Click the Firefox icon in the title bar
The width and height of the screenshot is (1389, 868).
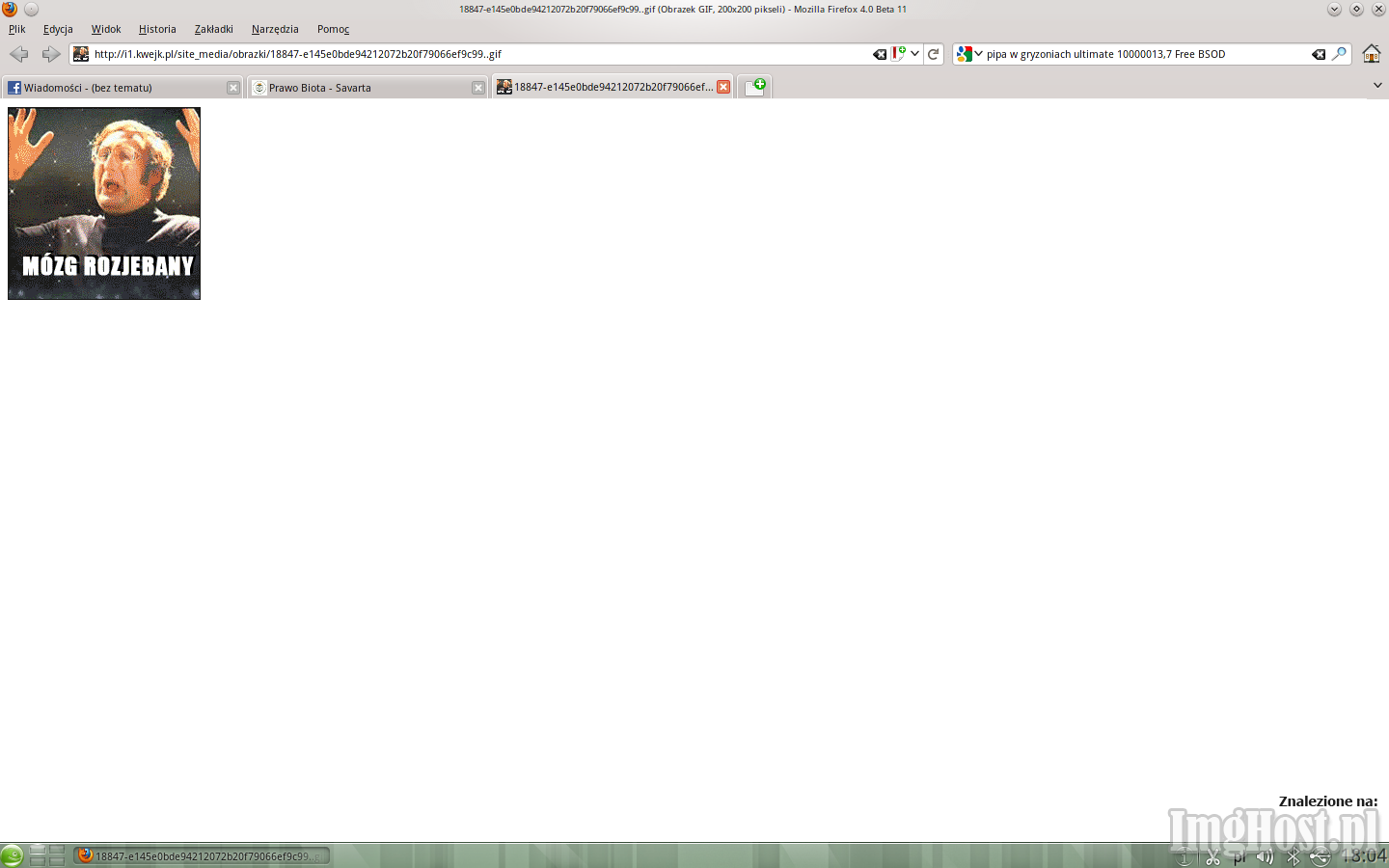(10, 9)
